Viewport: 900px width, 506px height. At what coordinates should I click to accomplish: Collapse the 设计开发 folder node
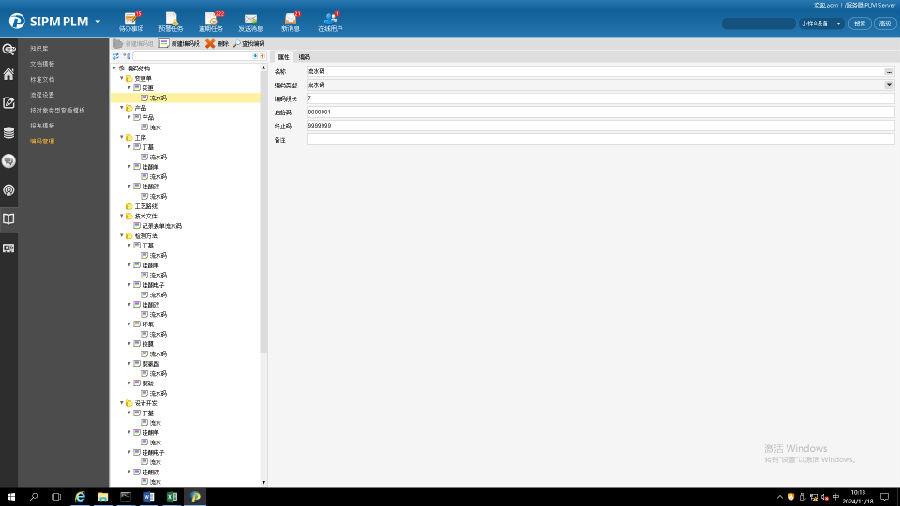click(122, 403)
